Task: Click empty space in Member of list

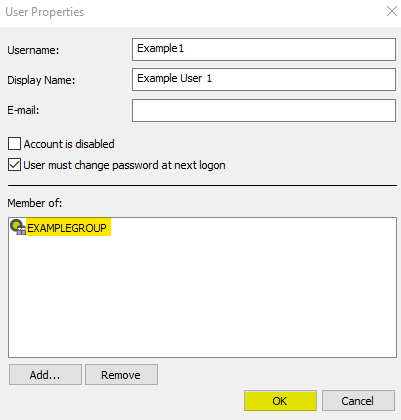Action: (x=202, y=297)
